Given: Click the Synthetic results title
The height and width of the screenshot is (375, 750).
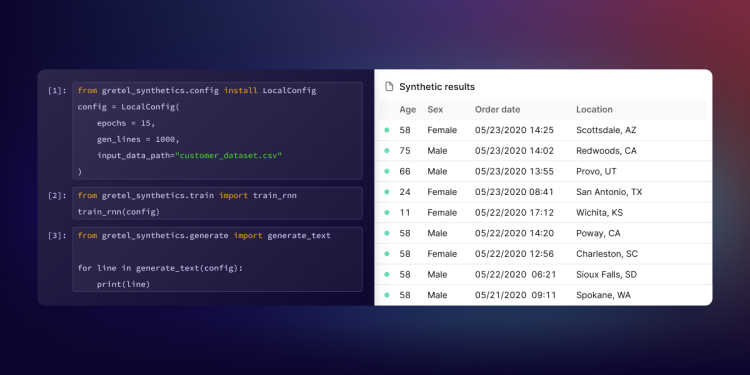Looking at the screenshot, I should pyautogui.click(x=437, y=87).
